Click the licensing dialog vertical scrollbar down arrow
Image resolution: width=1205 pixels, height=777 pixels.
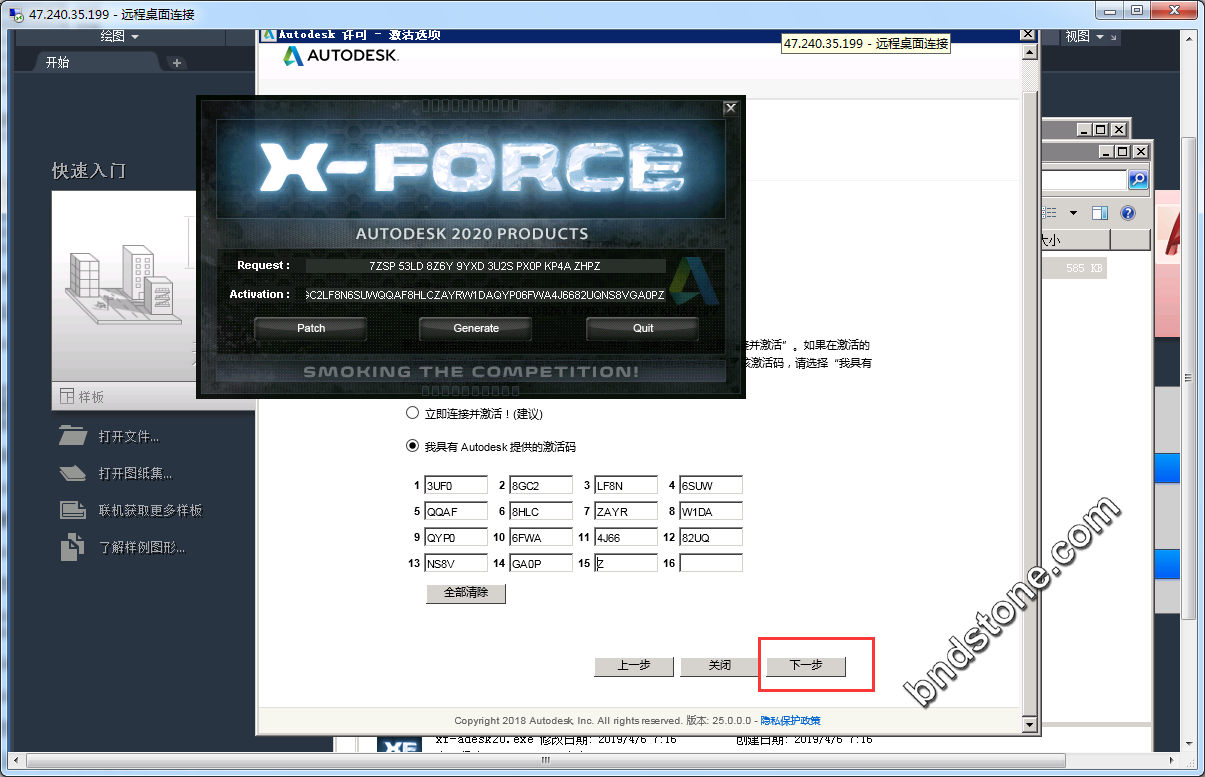(x=1028, y=724)
